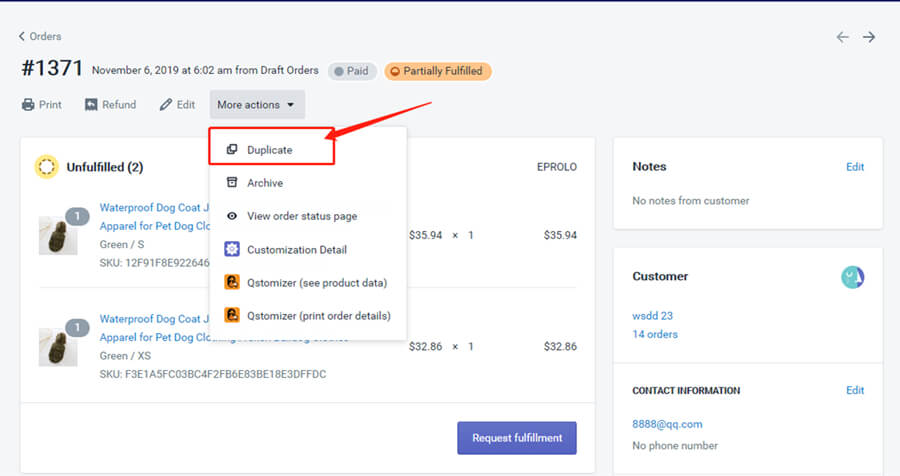Click the $32.86 line total
Image resolution: width=900 pixels, height=476 pixels.
(560, 346)
